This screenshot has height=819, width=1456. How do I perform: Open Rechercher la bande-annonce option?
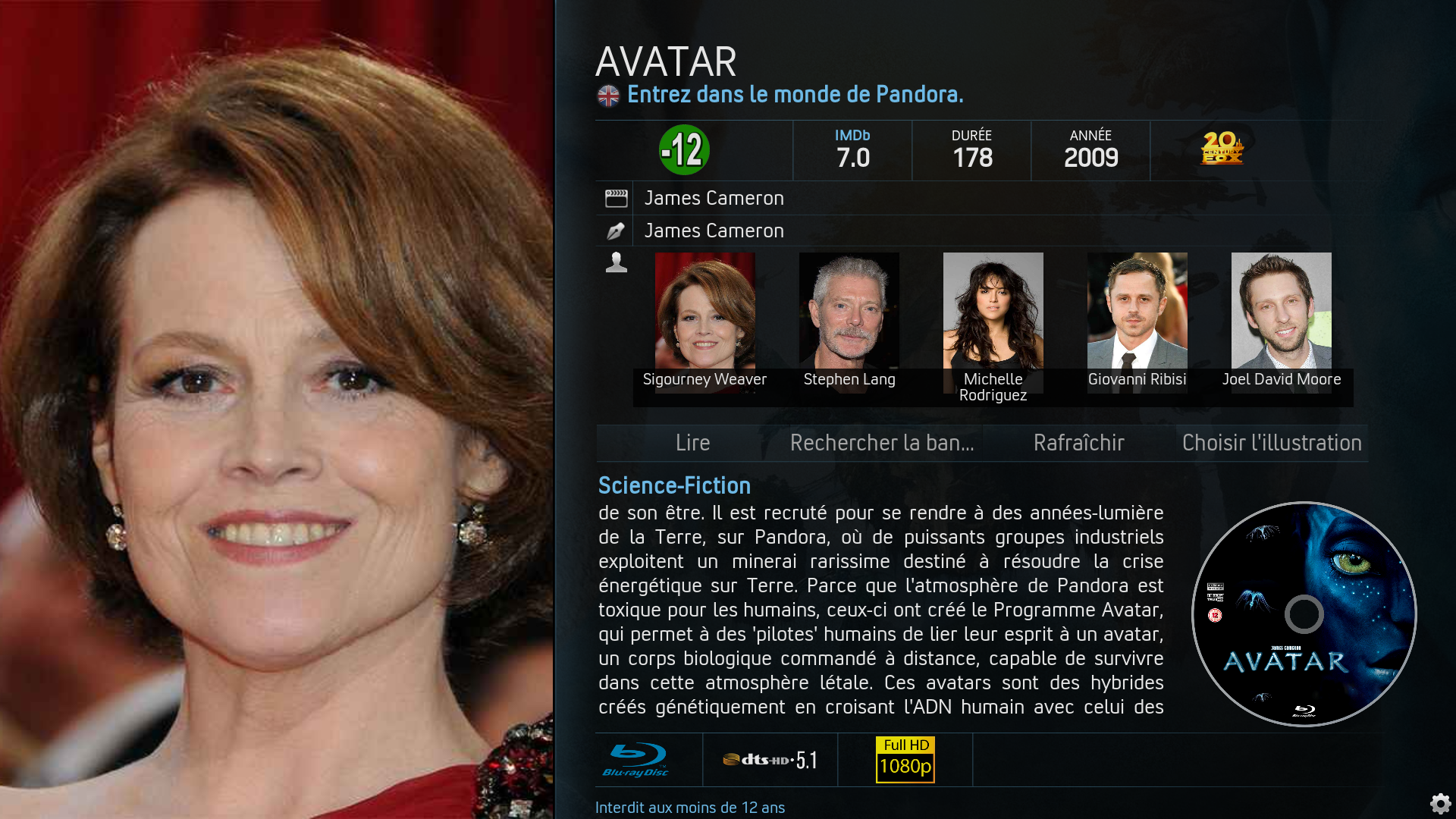point(882,443)
